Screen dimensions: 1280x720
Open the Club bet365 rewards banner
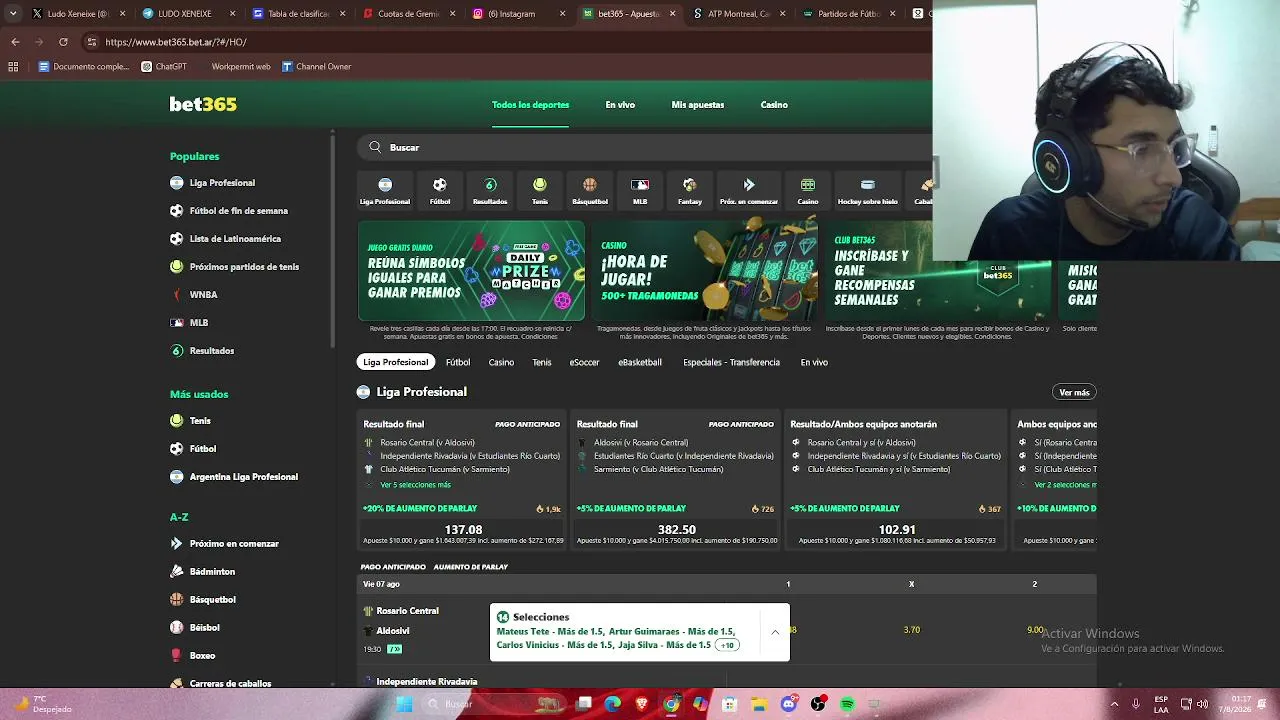(937, 271)
